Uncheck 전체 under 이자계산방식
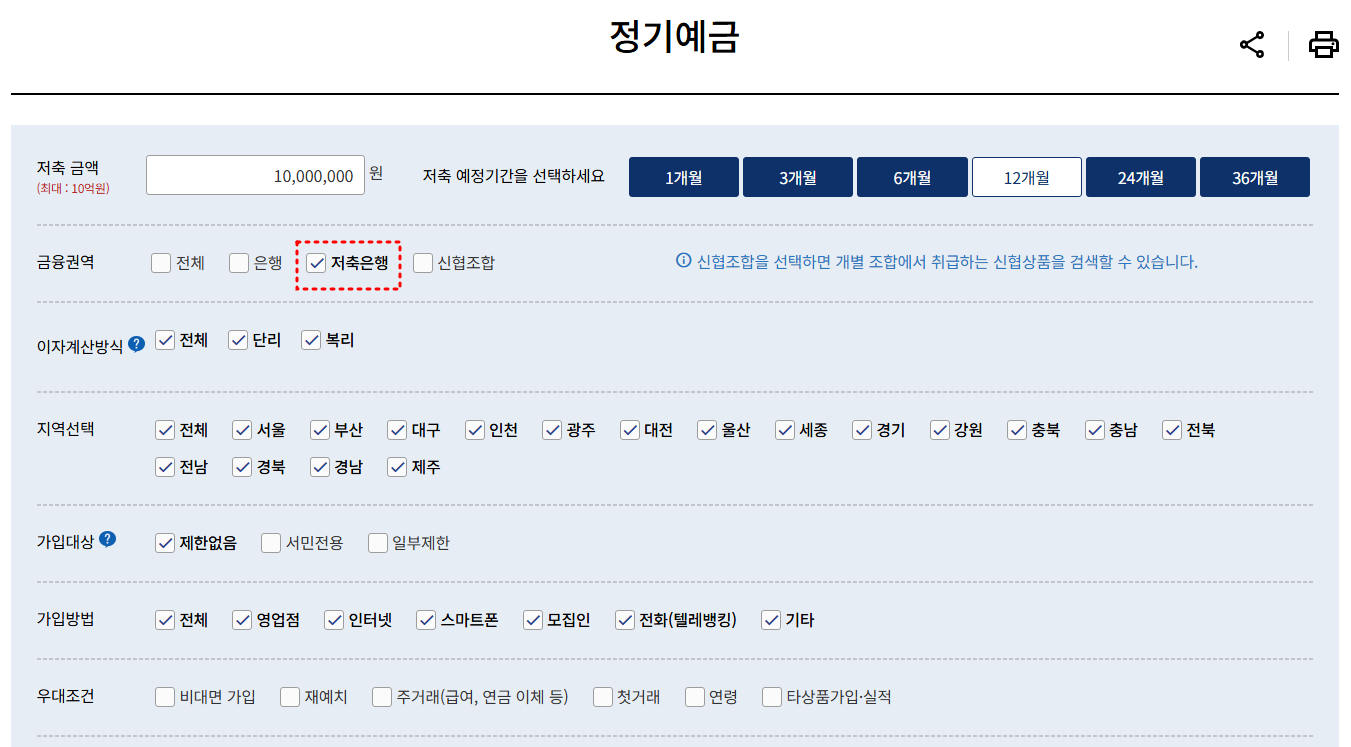 tap(165, 340)
